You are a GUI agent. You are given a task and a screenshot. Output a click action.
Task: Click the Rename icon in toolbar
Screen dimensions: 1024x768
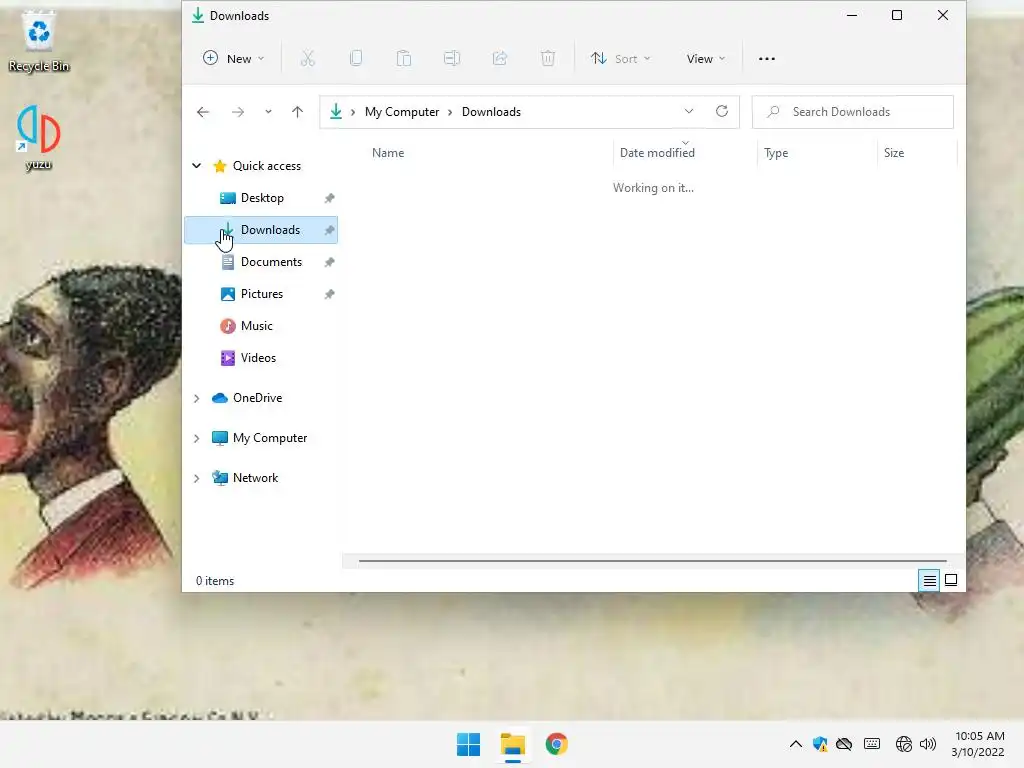coord(452,59)
